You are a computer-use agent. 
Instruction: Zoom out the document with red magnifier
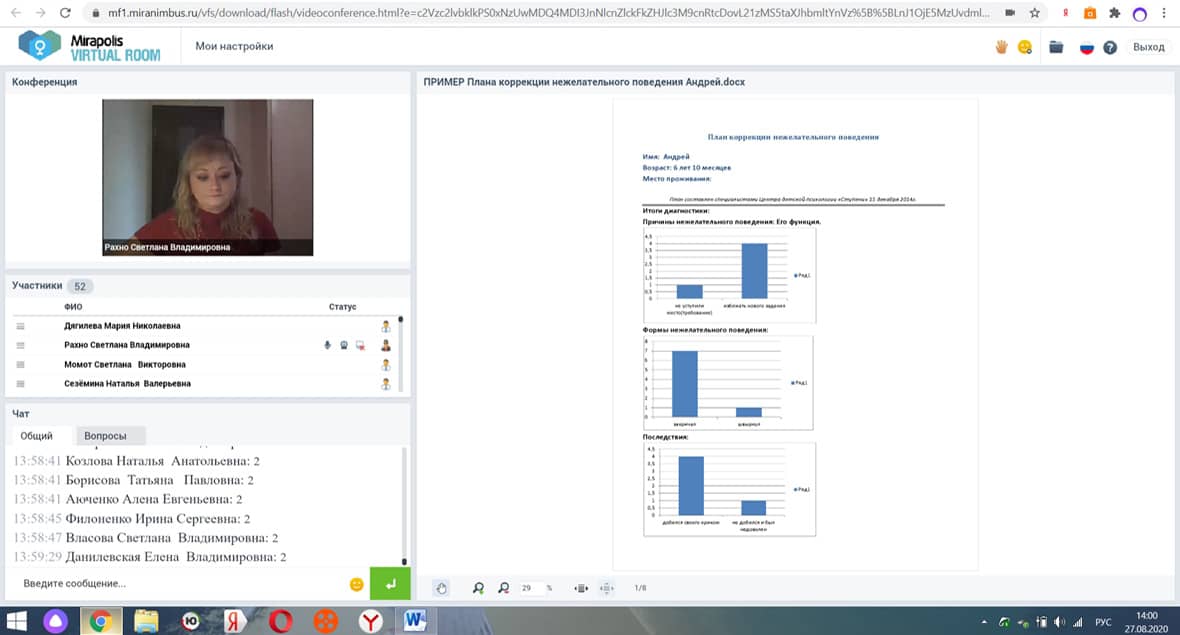click(503, 588)
